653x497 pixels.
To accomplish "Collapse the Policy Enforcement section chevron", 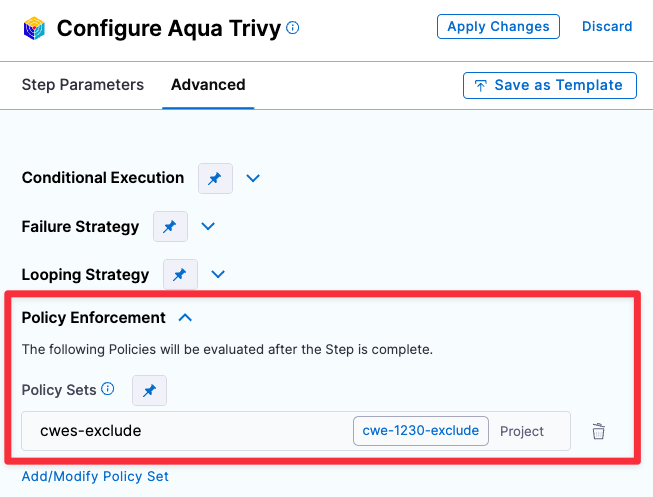I will 185,317.
